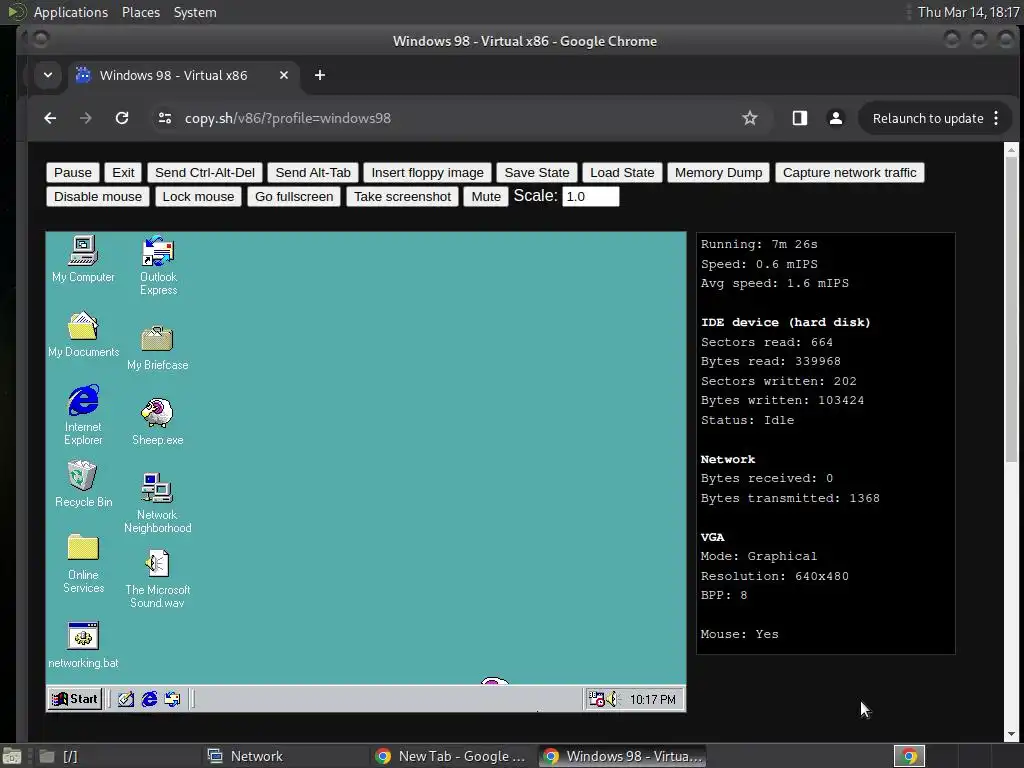The height and width of the screenshot is (768, 1024).
Task: Click Take screenshot button
Action: coord(402,197)
